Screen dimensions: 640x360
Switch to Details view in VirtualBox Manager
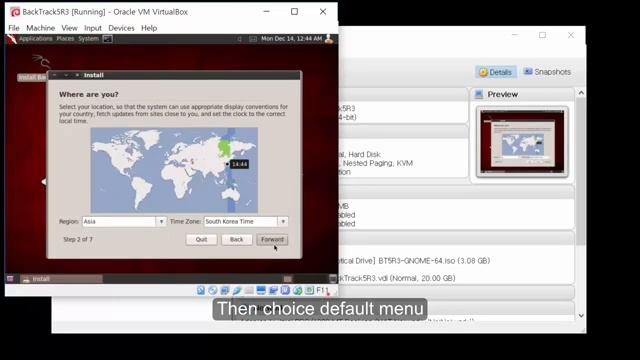(496, 72)
